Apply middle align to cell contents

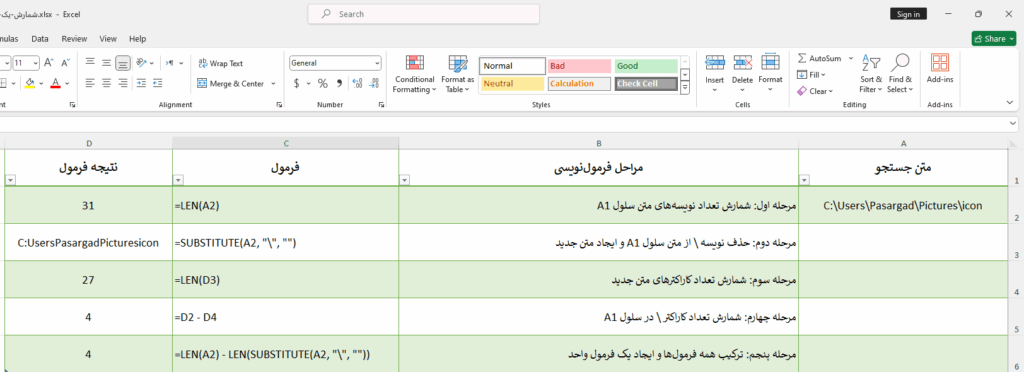pyautogui.click(x=106, y=63)
